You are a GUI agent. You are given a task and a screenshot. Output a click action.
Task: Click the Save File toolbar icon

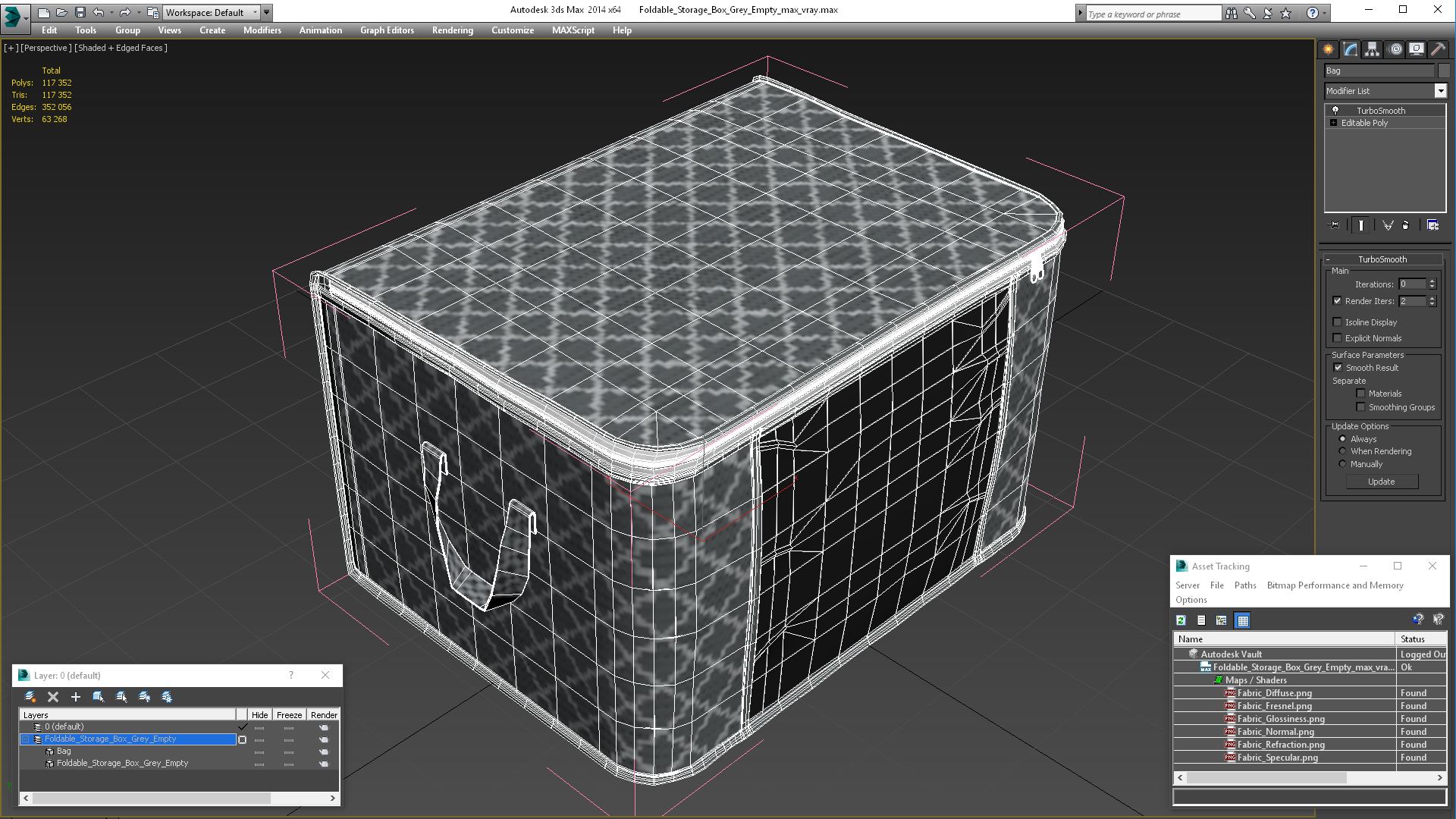80,12
